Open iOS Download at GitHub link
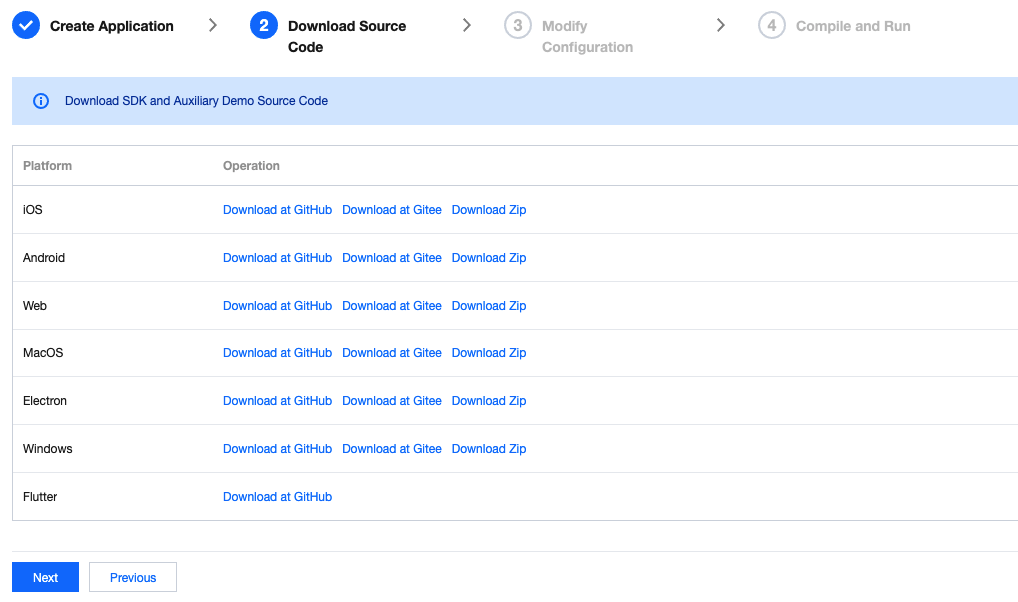 [x=277, y=210]
